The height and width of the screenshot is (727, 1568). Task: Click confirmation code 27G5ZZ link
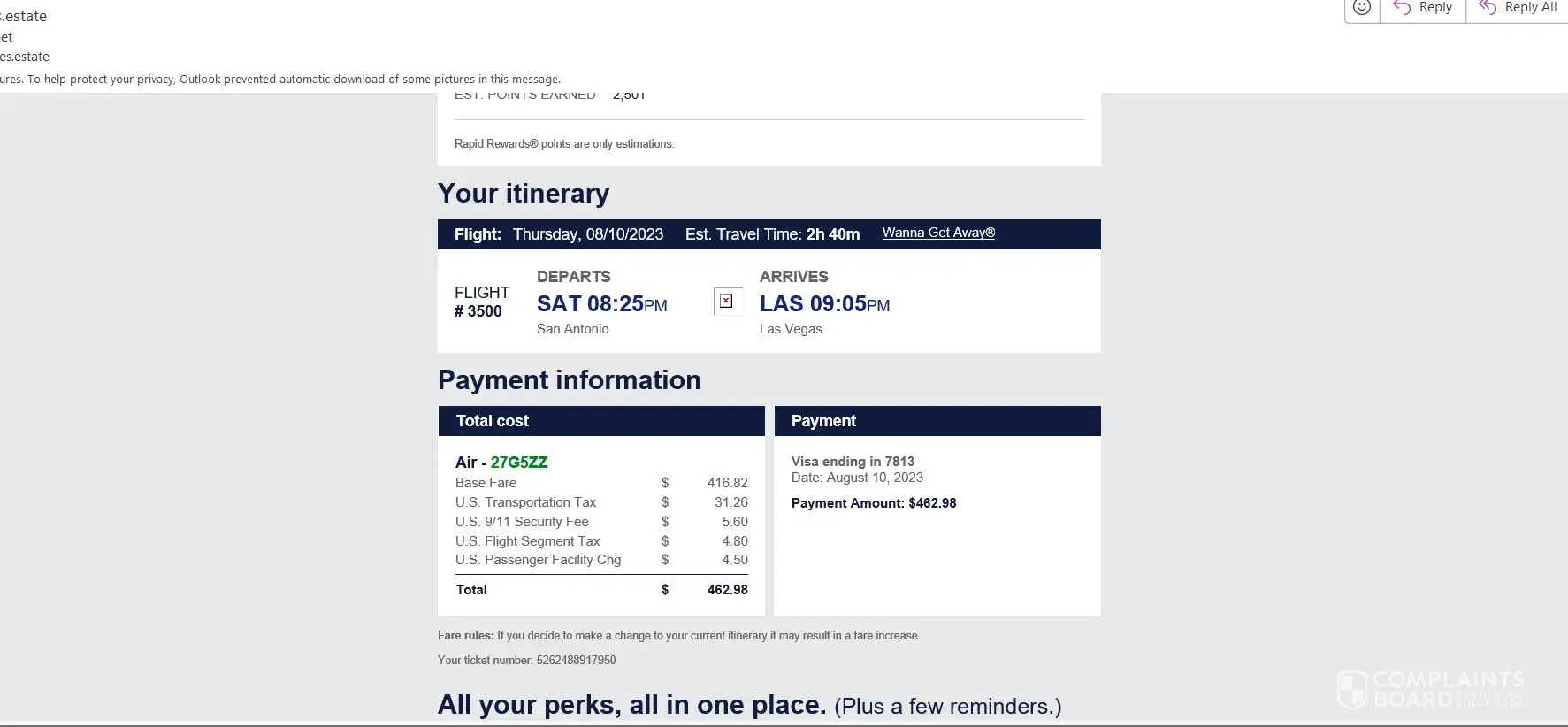coord(519,463)
